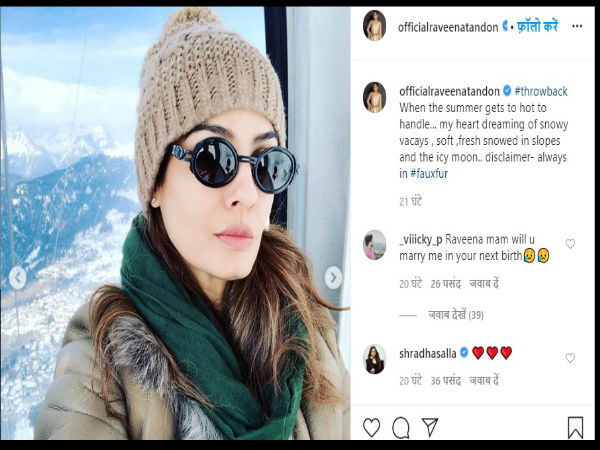Like the shradhasalla comment
Screen dimensions: 600x450
570,357
